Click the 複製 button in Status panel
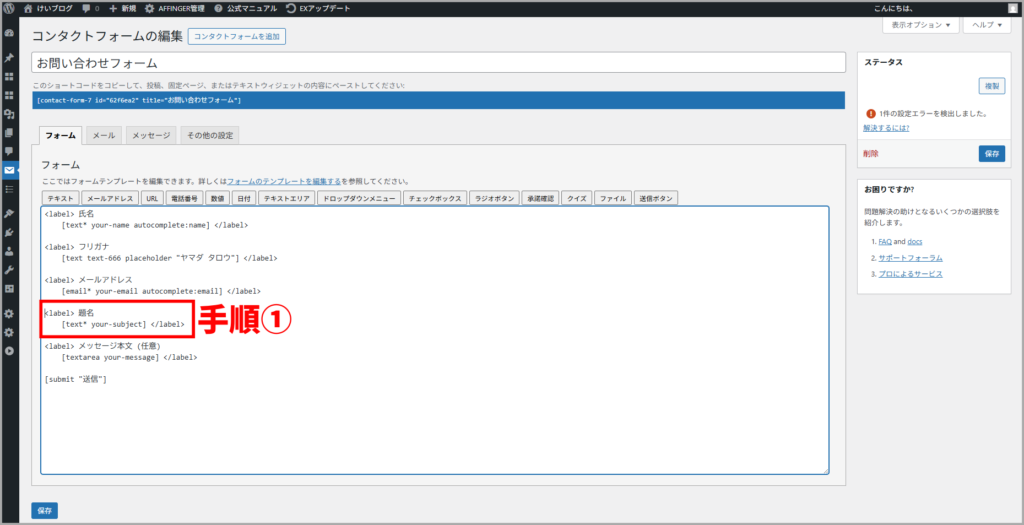The width and height of the screenshot is (1024, 525). (992, 87)
